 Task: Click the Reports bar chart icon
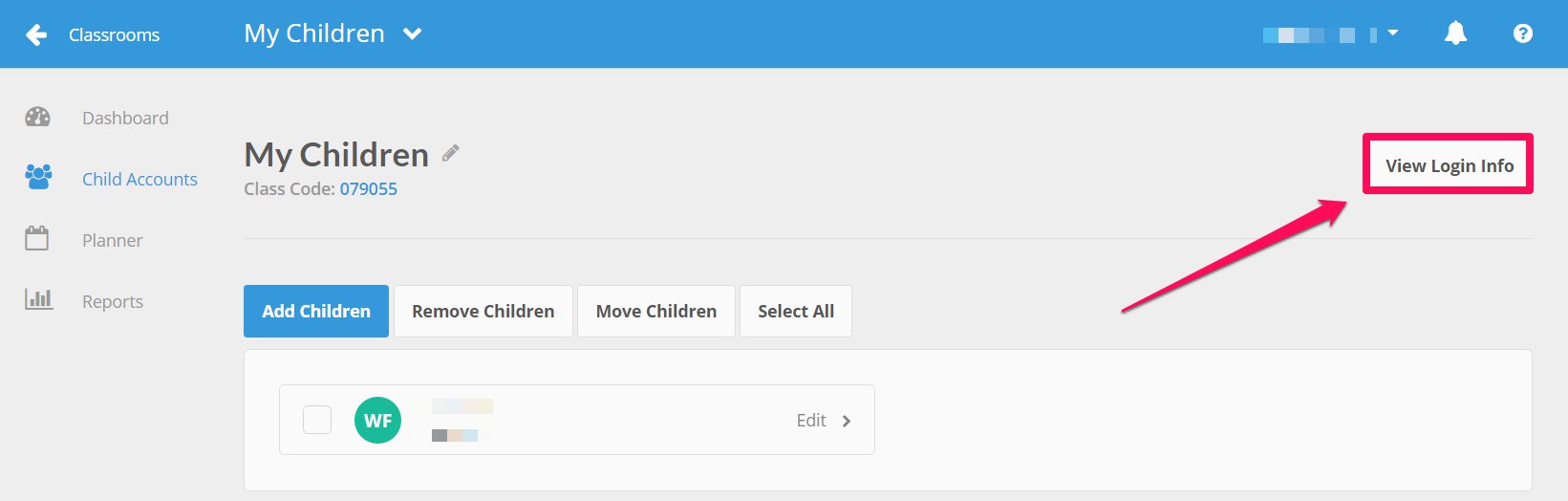[x=38, y=299]
